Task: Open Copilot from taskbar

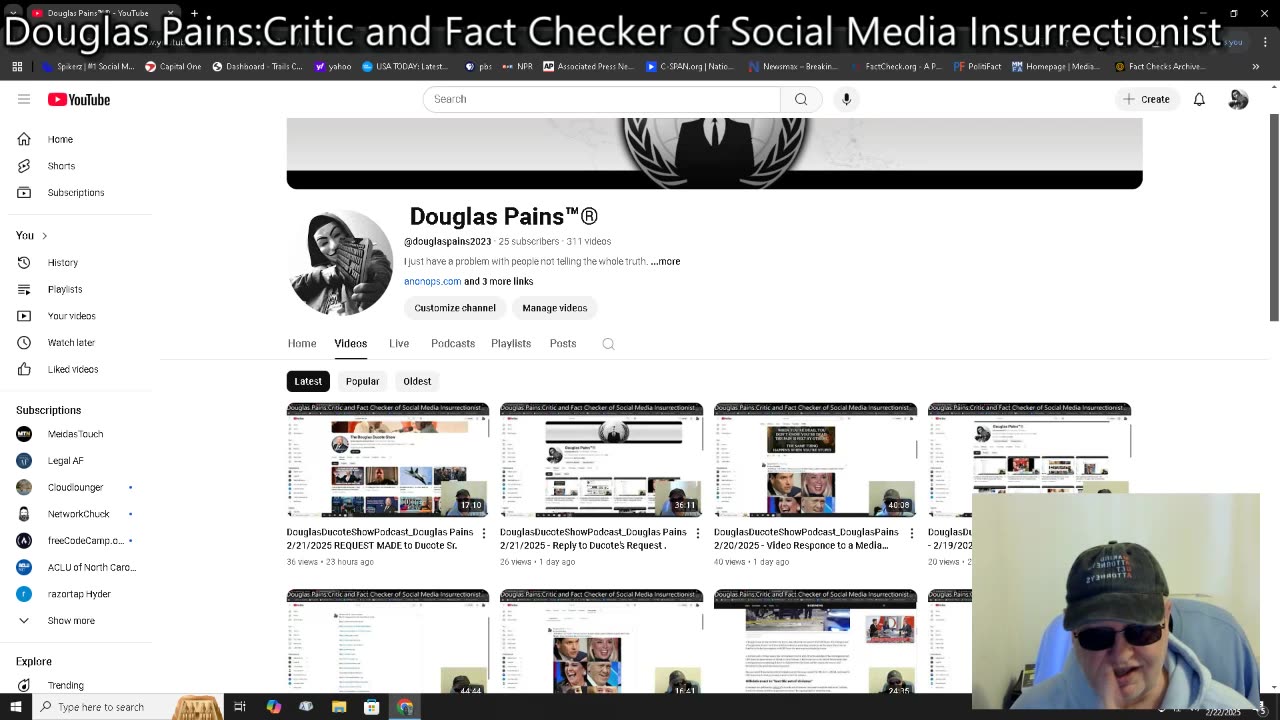Action: [273, 707]
